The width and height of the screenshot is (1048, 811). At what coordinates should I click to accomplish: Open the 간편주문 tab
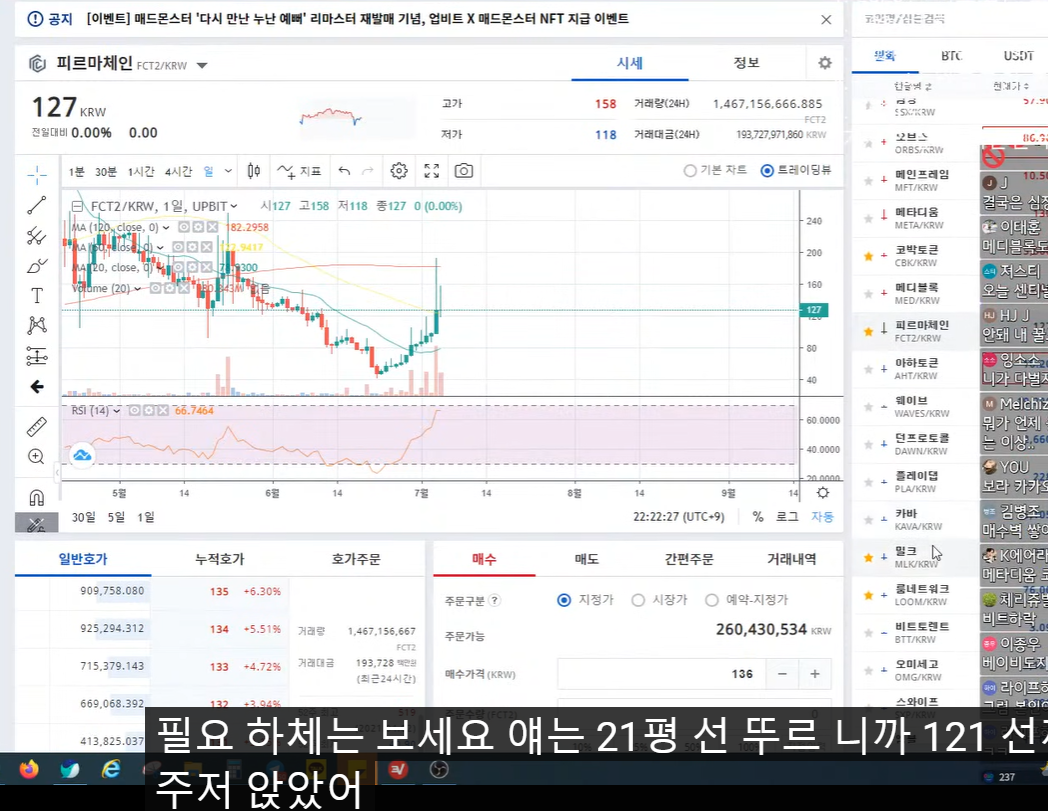(x=689, y=559)
